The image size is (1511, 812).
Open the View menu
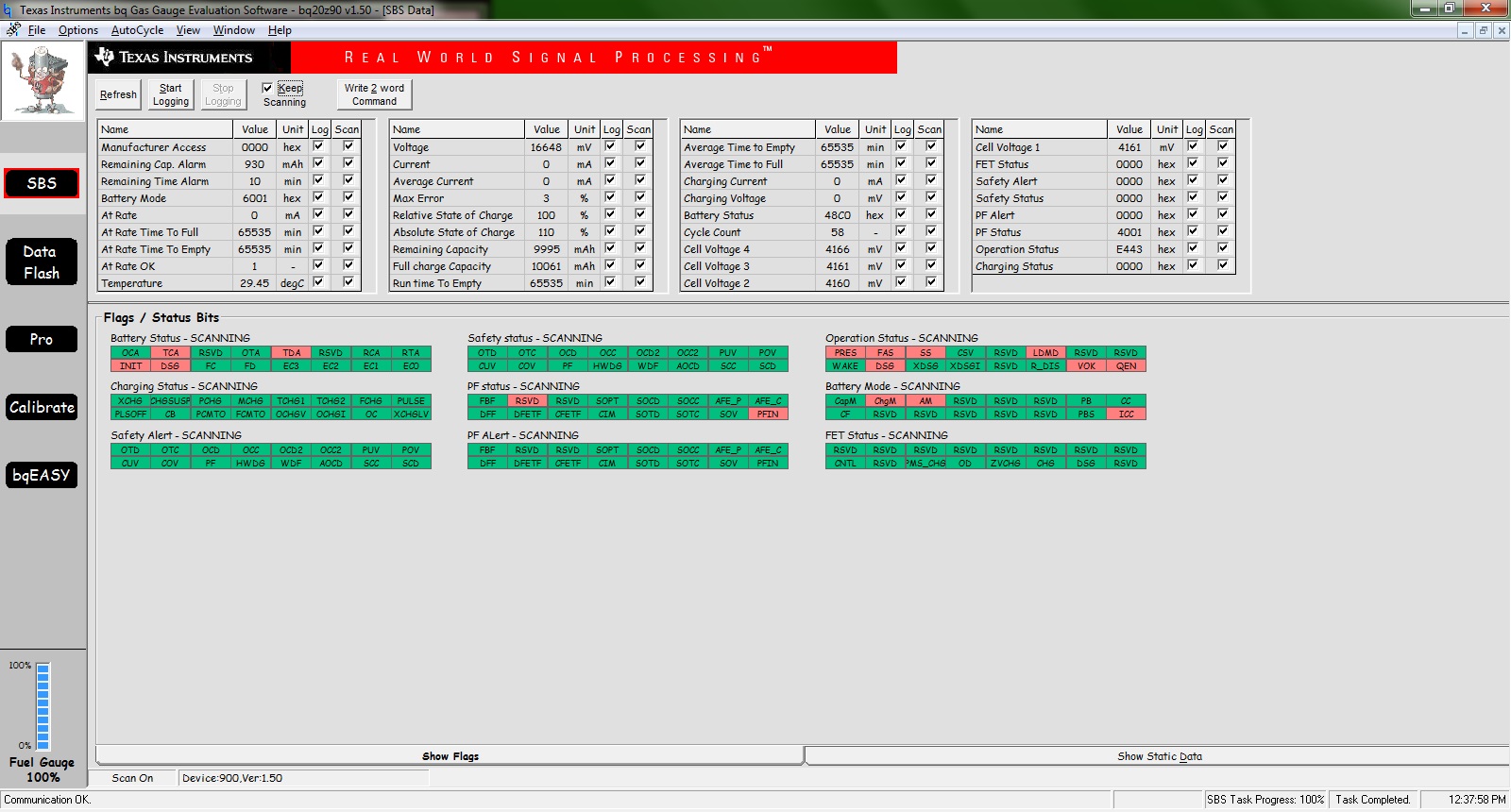[x=188, y=30]
